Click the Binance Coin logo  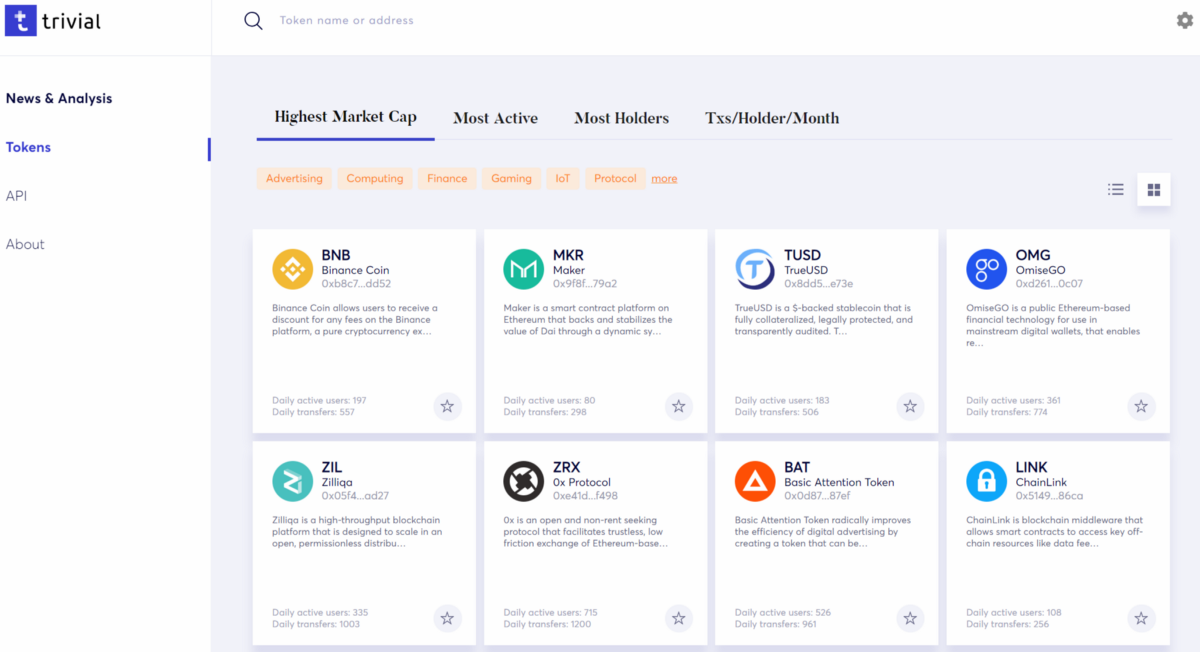[292, 269]
